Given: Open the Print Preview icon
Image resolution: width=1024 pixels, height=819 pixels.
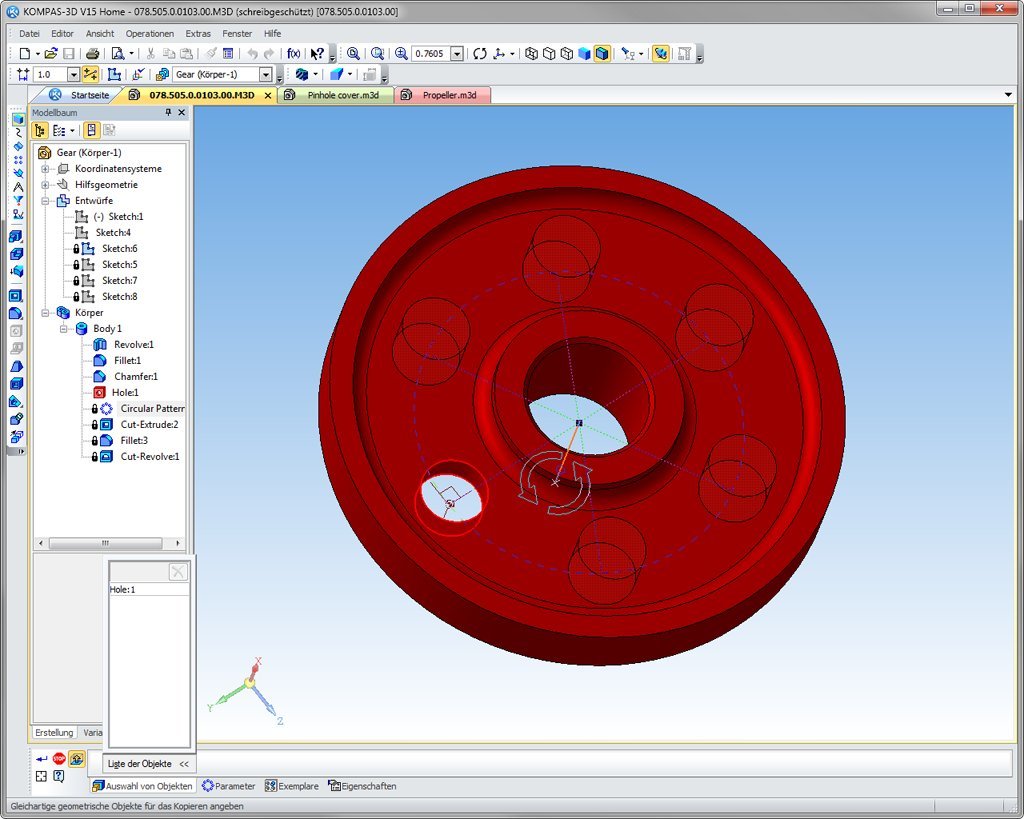Looking at the screenshot, I should click(x=118, y=54).
